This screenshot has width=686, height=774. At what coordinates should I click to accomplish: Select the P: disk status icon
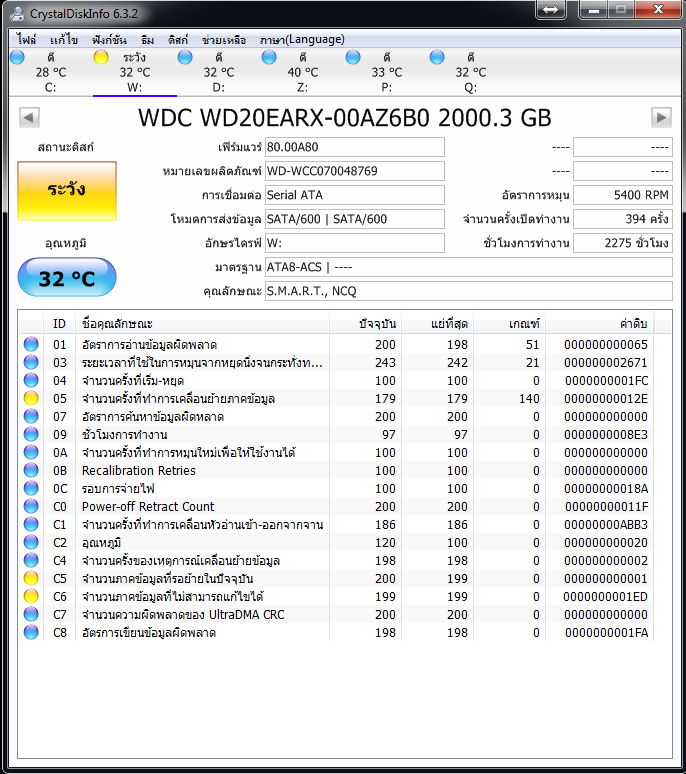coord(353,57)
